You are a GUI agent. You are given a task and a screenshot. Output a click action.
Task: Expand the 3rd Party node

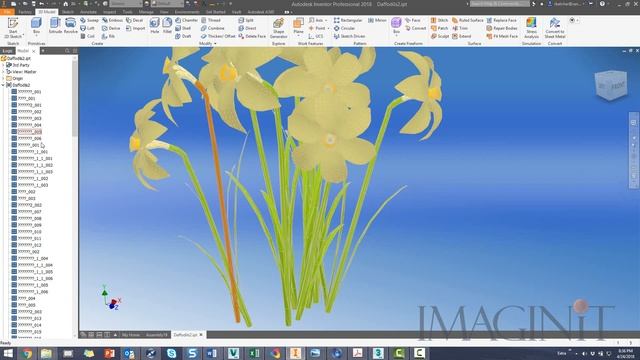click(x=3, y=65)
